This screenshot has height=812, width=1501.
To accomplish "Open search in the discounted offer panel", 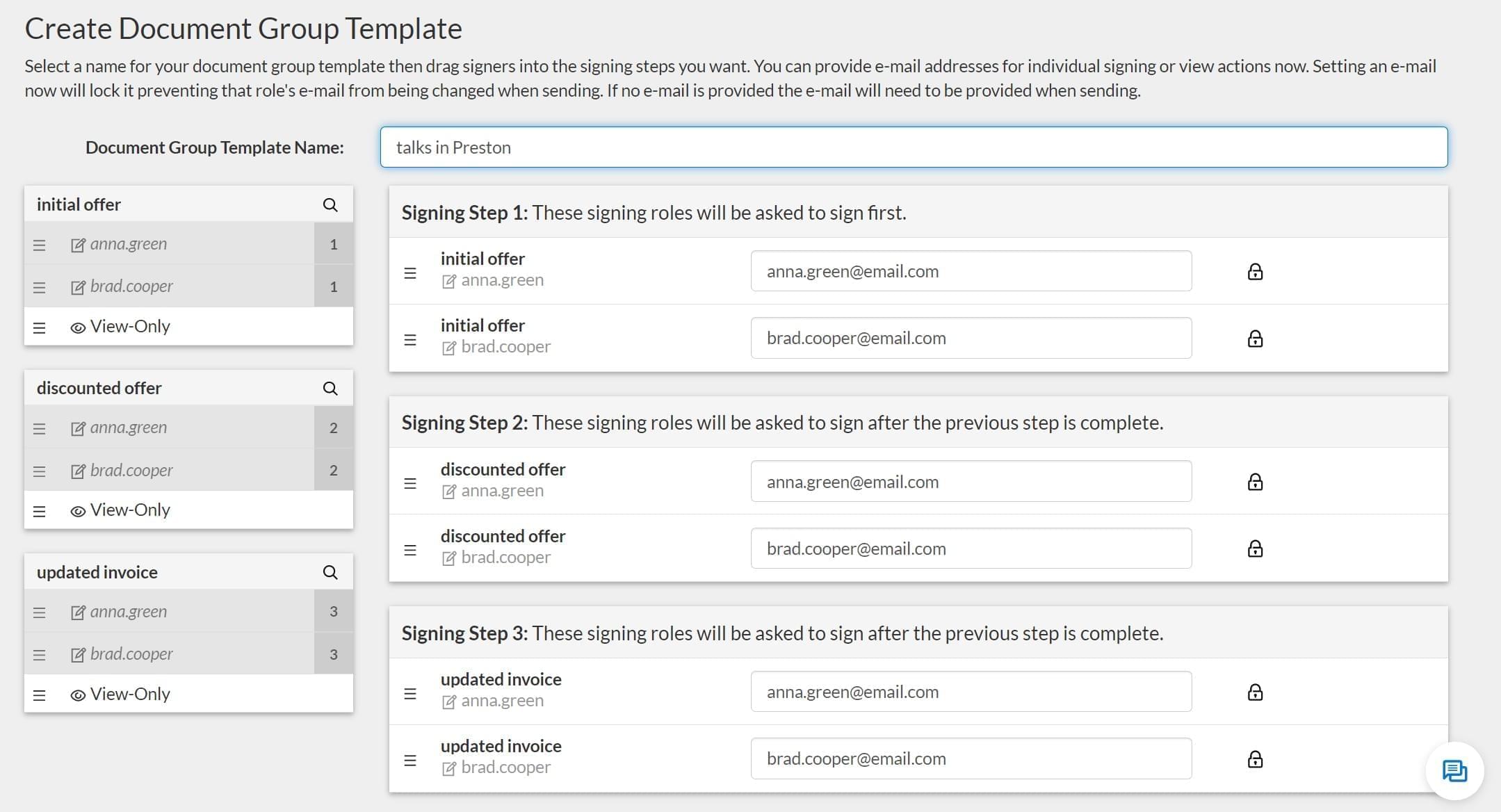I will point(330,387).
